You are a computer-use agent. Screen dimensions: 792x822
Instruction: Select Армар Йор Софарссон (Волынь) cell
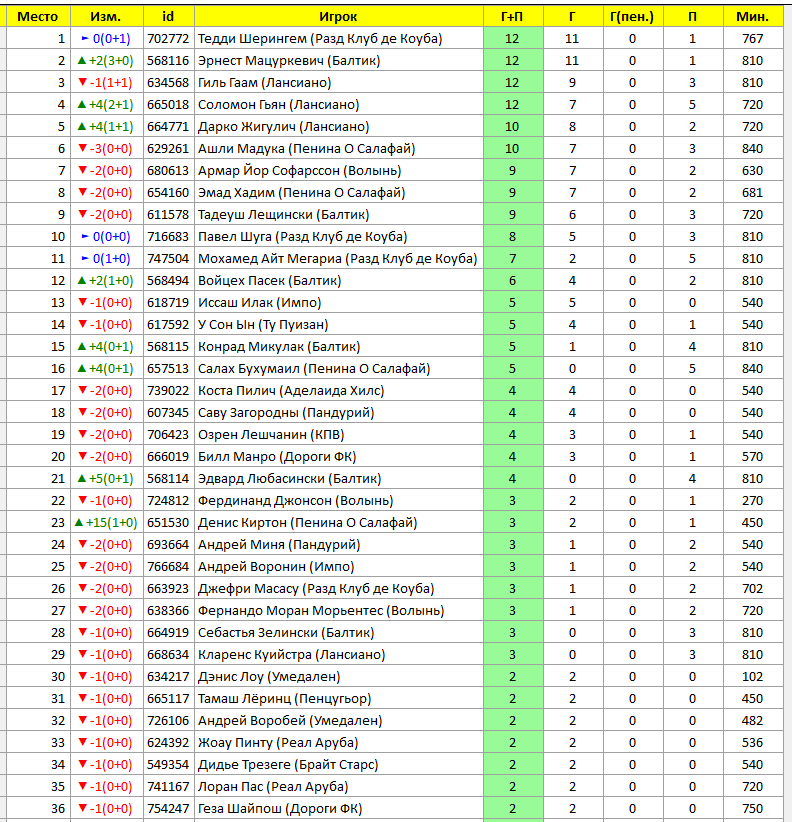pos(339,170)
